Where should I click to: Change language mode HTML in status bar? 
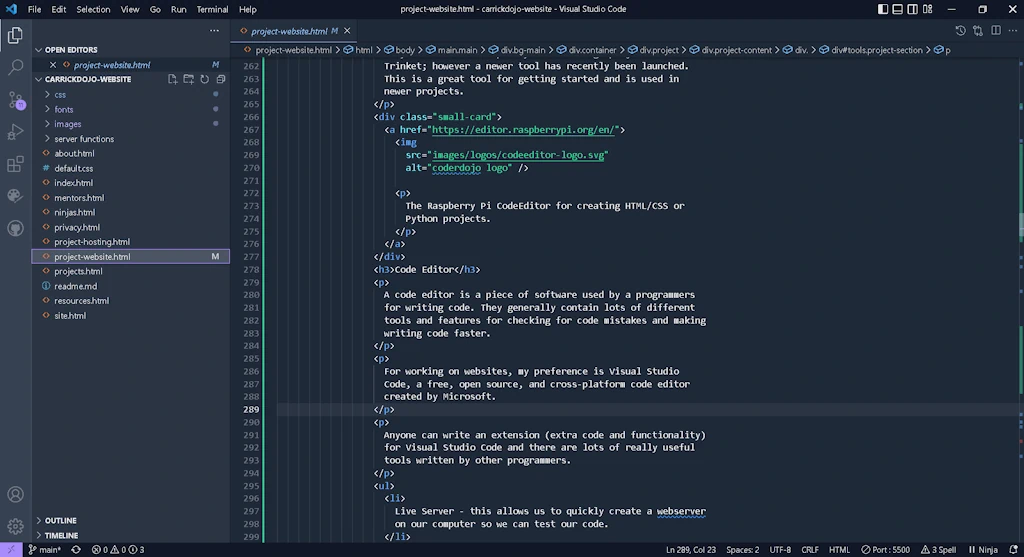(839, 550)
